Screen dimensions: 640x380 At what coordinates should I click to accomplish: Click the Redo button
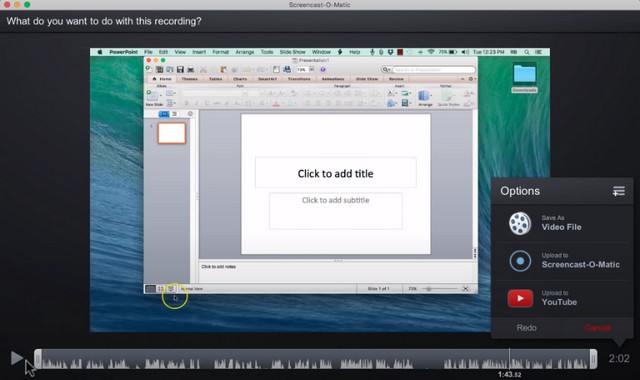coord(526,328)
